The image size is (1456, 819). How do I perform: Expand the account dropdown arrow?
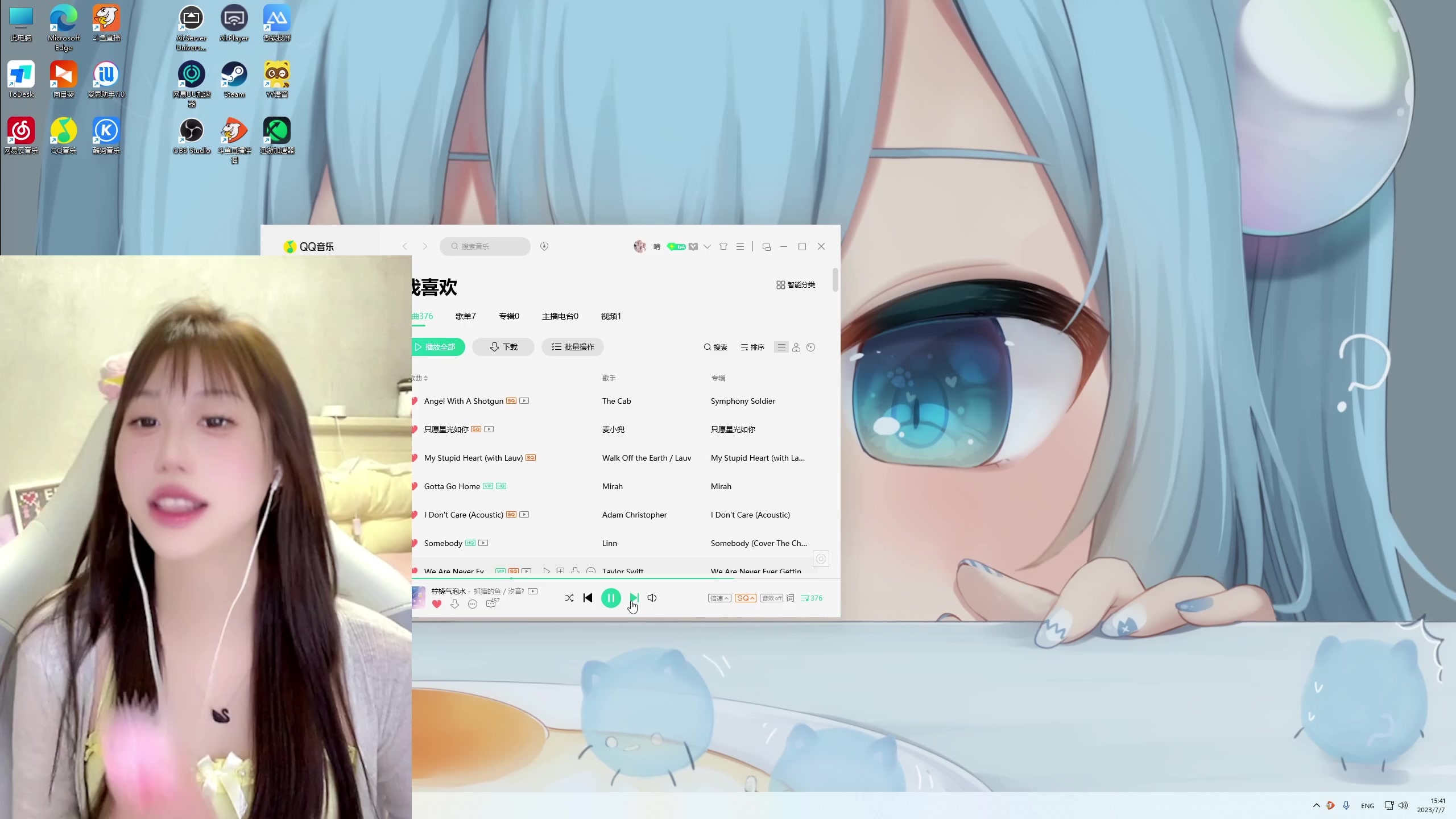707,246
